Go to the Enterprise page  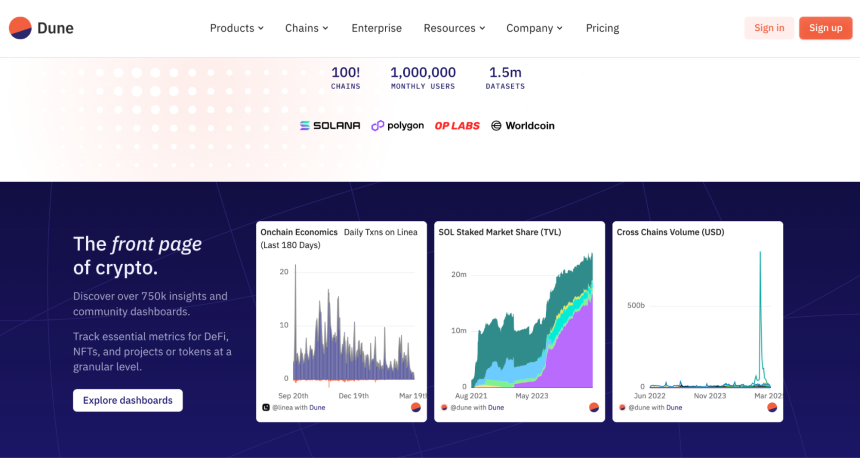[377, 28]
